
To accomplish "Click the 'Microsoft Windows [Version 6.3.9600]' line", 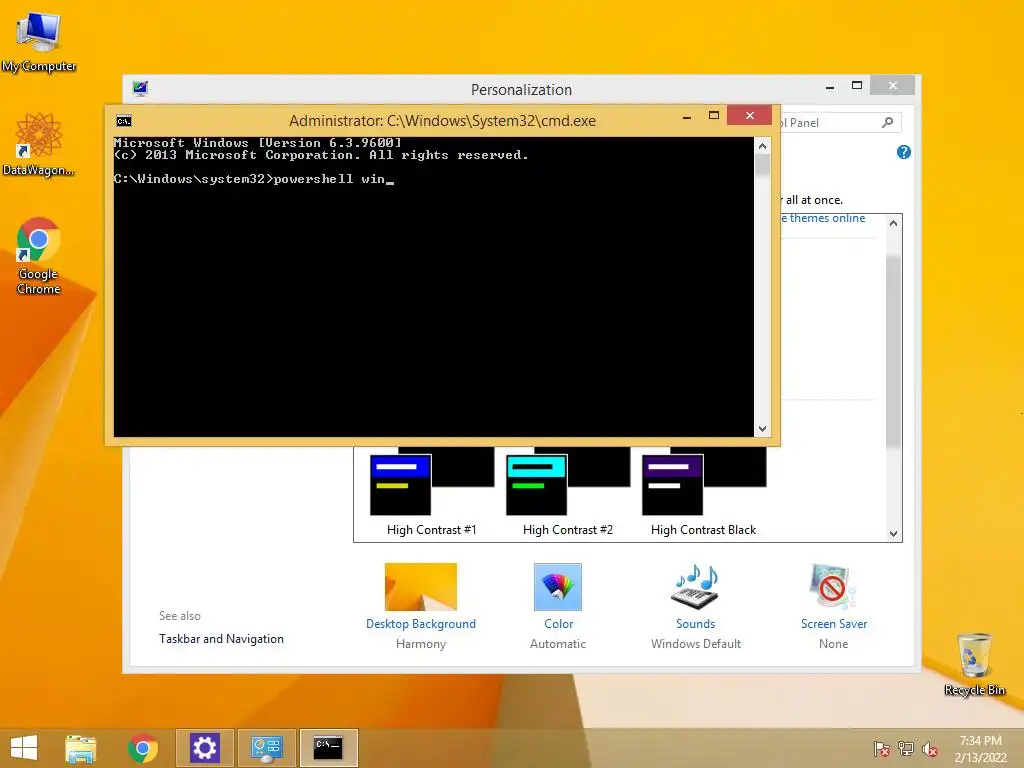I will coord(257,142).
